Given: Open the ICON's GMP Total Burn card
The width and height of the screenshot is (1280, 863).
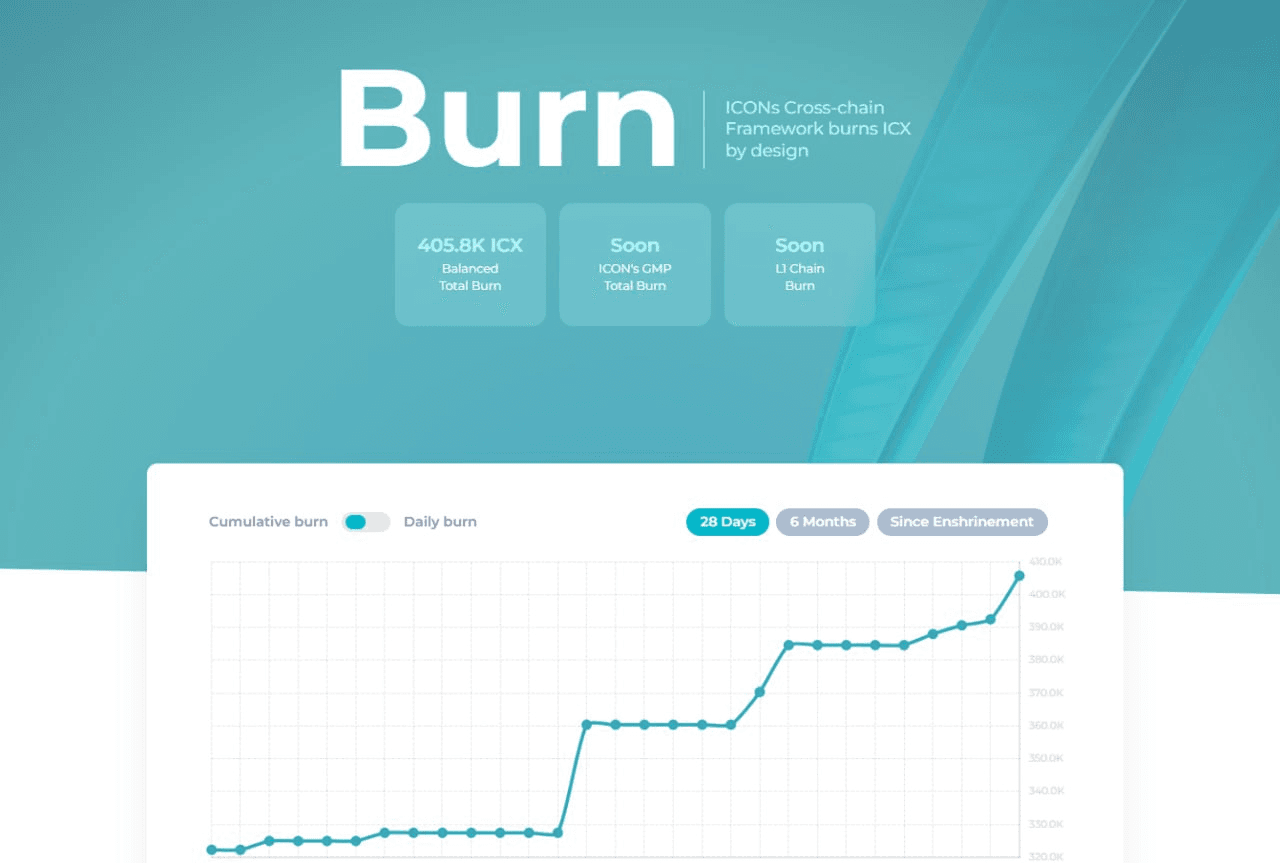Looking at the screenshot, I should pos(635,265).
